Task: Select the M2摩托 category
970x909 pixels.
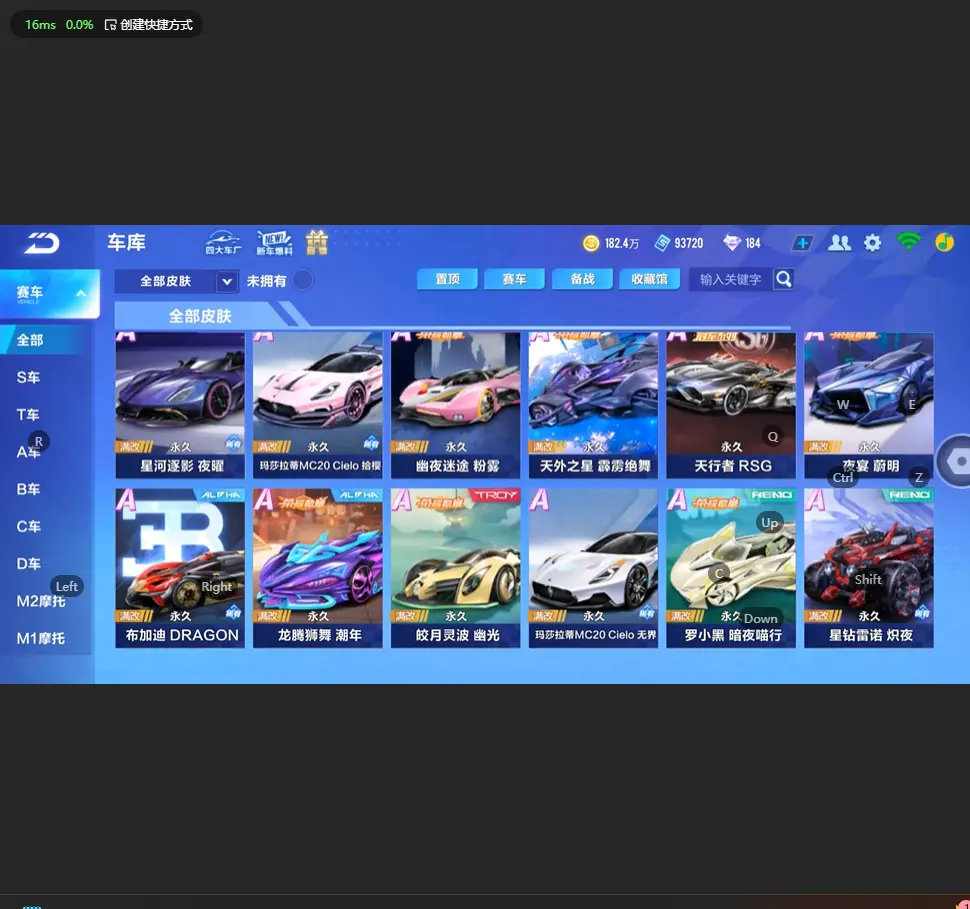Action: tap(41, 601)
